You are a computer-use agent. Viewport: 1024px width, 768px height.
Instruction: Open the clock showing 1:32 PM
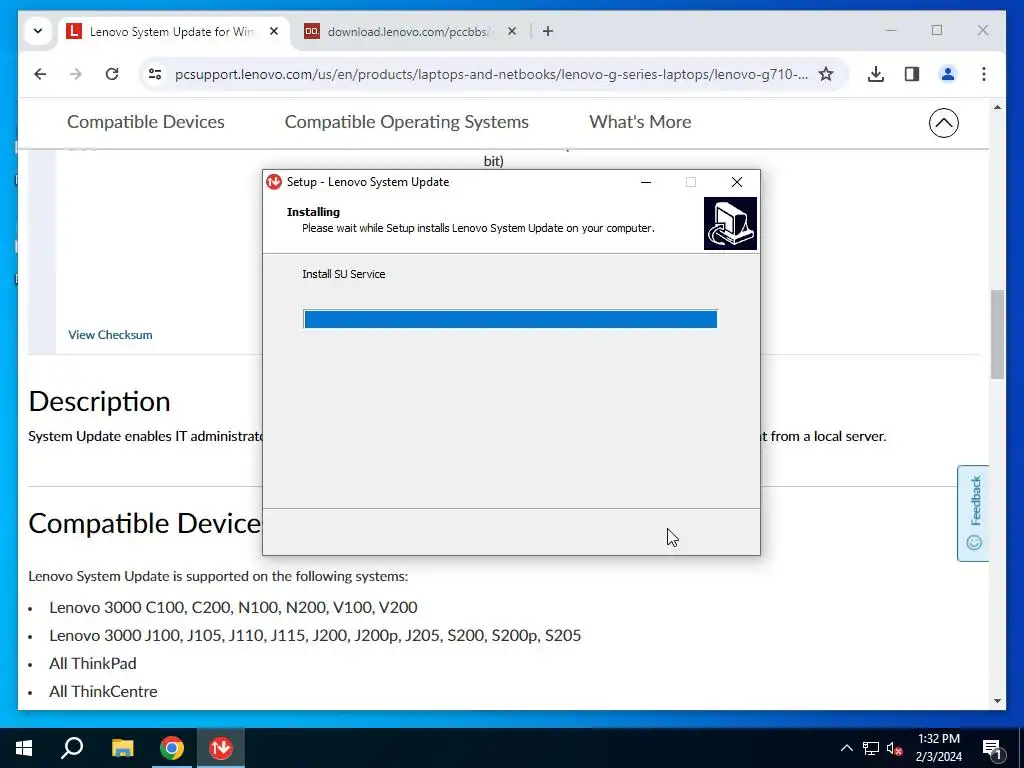pyautogui.click(x=938, y=748)
